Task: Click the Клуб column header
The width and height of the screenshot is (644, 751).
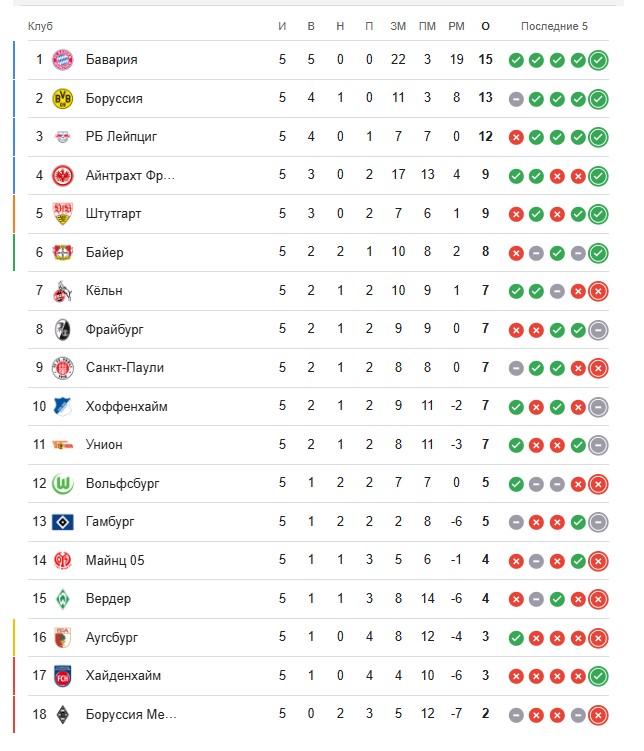Action: point(41,25)
